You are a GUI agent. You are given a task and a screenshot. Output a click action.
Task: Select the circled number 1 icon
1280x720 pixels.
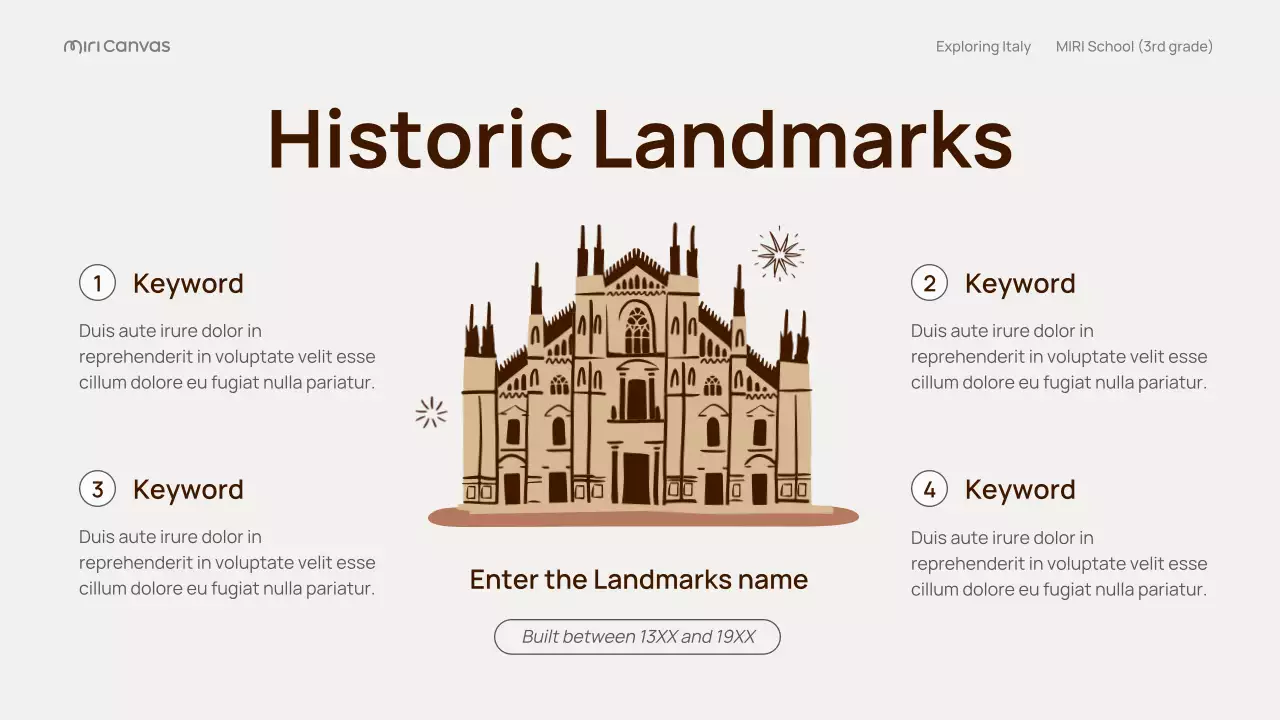click(97, 283)
